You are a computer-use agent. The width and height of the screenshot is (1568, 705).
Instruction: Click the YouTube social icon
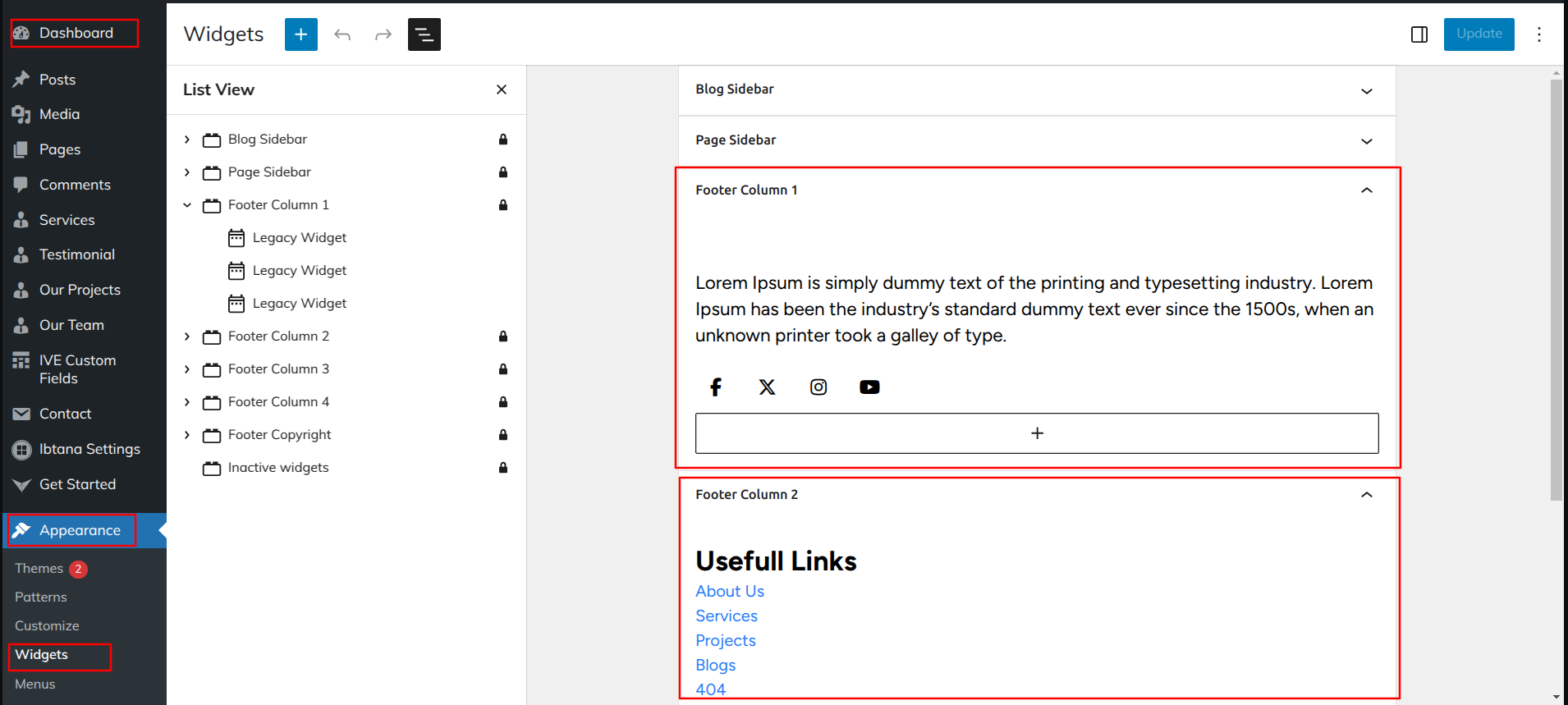tap(869, 387)
